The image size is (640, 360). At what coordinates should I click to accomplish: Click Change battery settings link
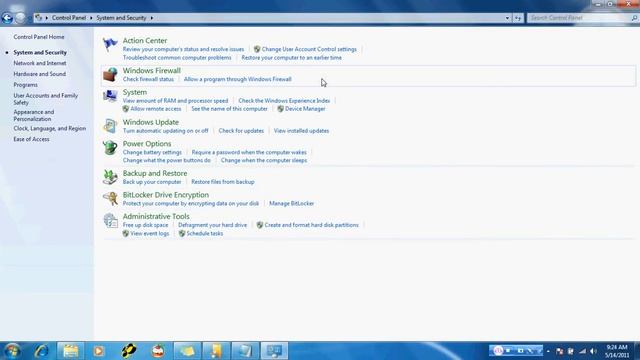coord(152,152)
